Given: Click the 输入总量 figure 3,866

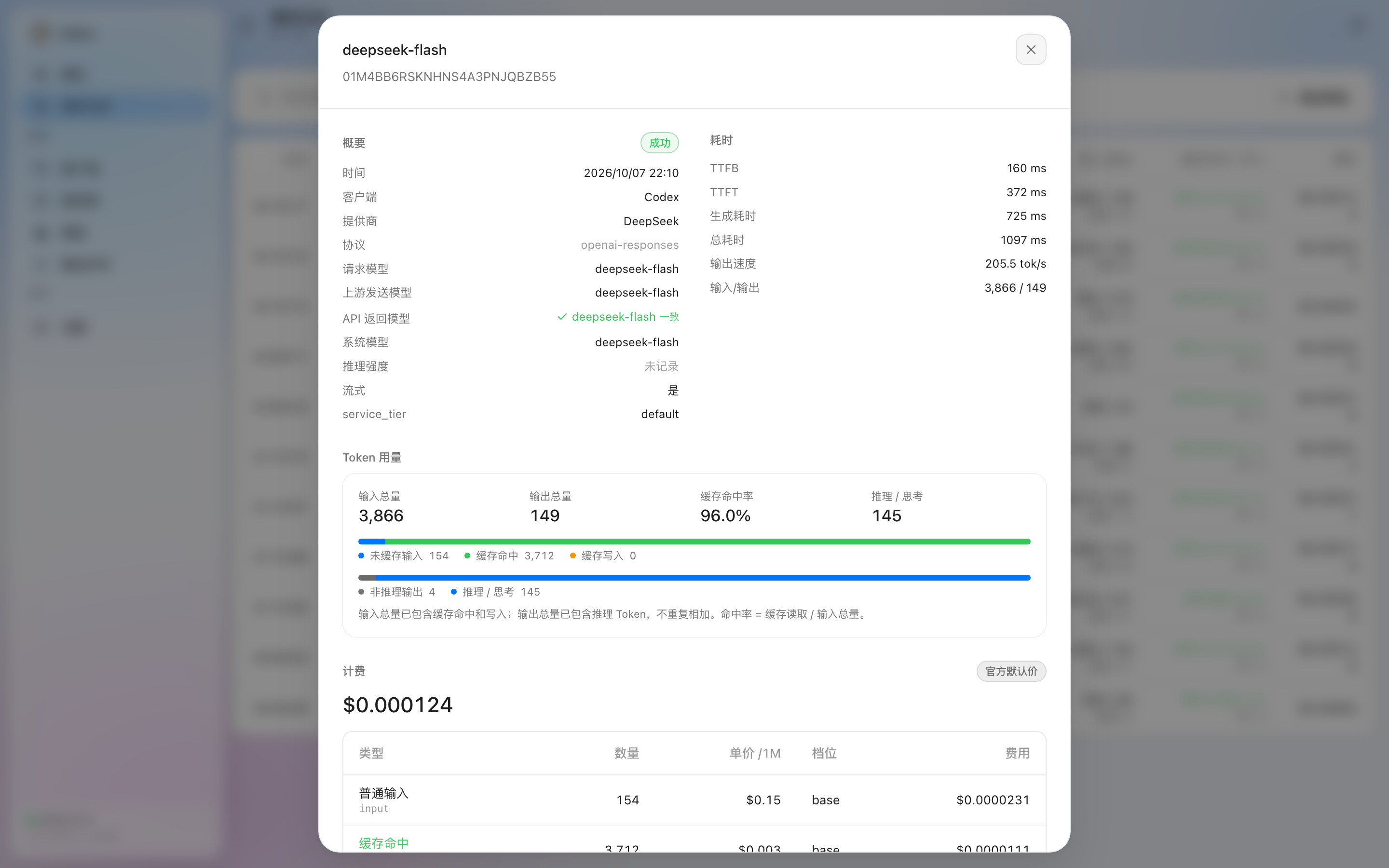Looking at the screenshot, I should pyautogui.click(x=381, y=515).
